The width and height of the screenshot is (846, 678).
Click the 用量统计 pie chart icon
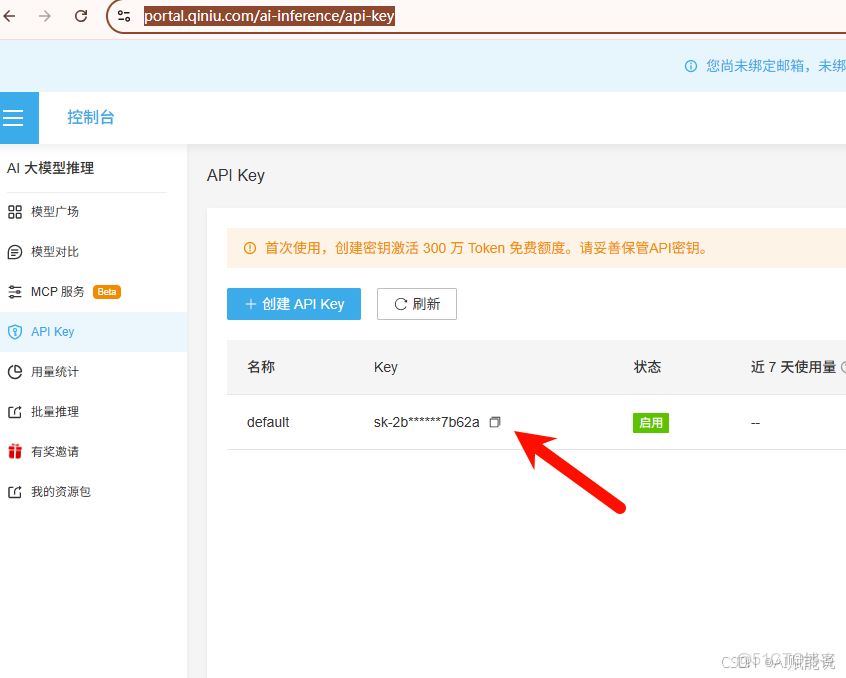point(15,372)
